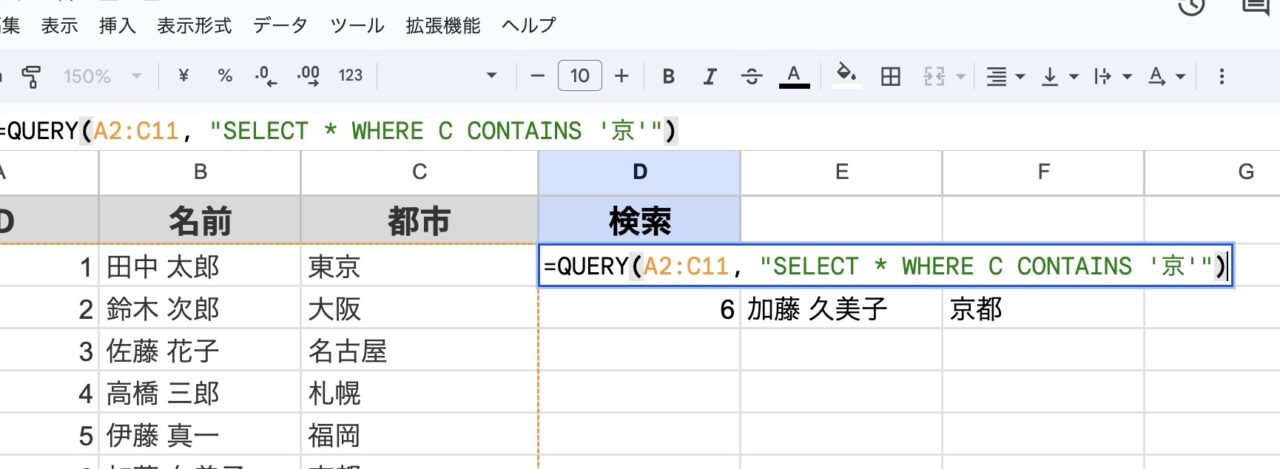Open the text wrapping dropdown
The height and width of the screenshot is (469, 1280).
[x=1113, y=76]
